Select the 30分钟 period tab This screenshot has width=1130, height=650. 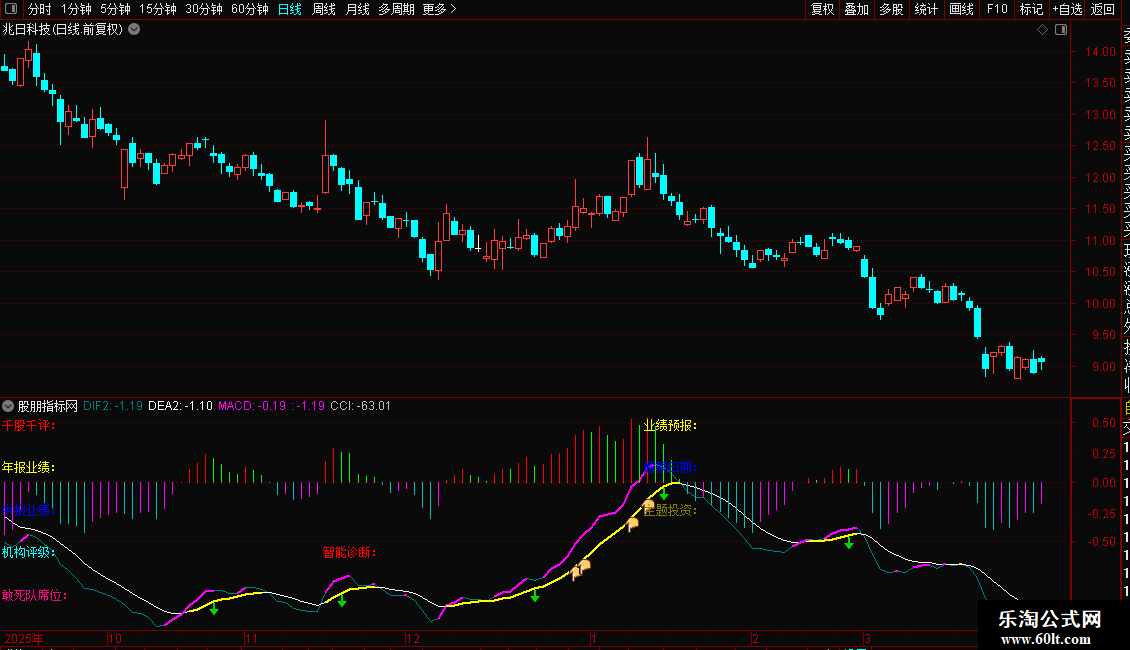[x=204, y=9]
